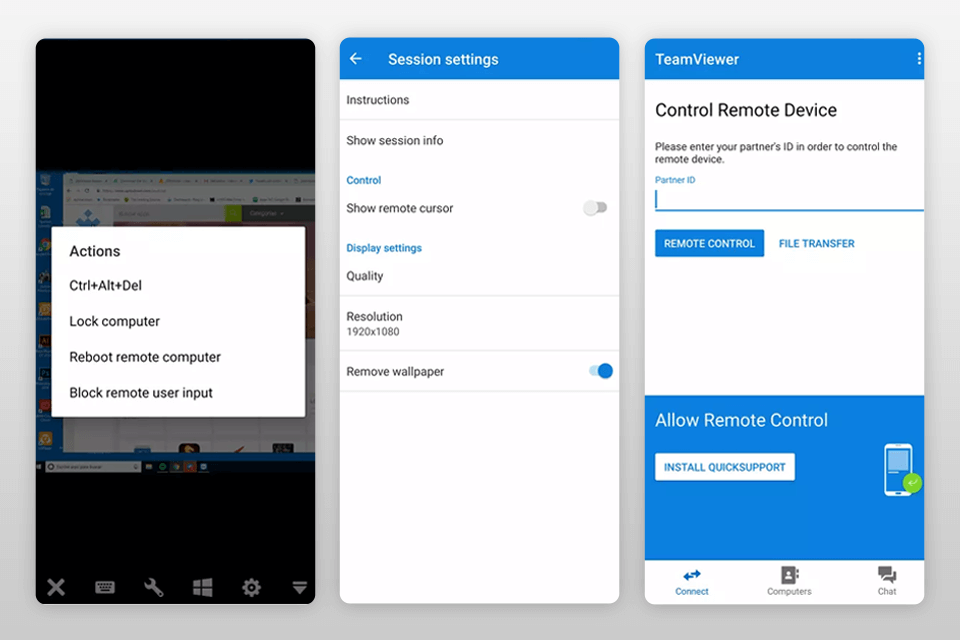
Task: Tap INSTALL QUICKSUPPORT button
Action: pyautogui.click(x=724, y=467)
